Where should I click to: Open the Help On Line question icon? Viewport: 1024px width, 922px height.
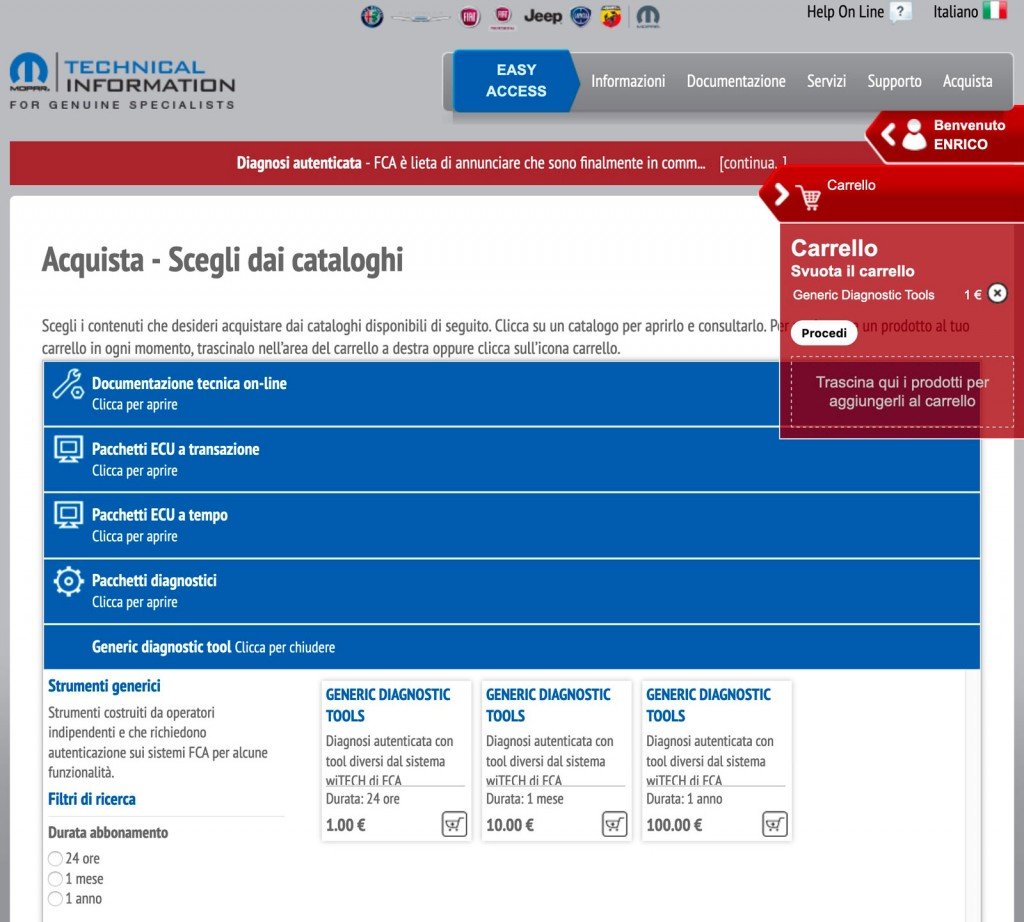(x=901, y=13)
